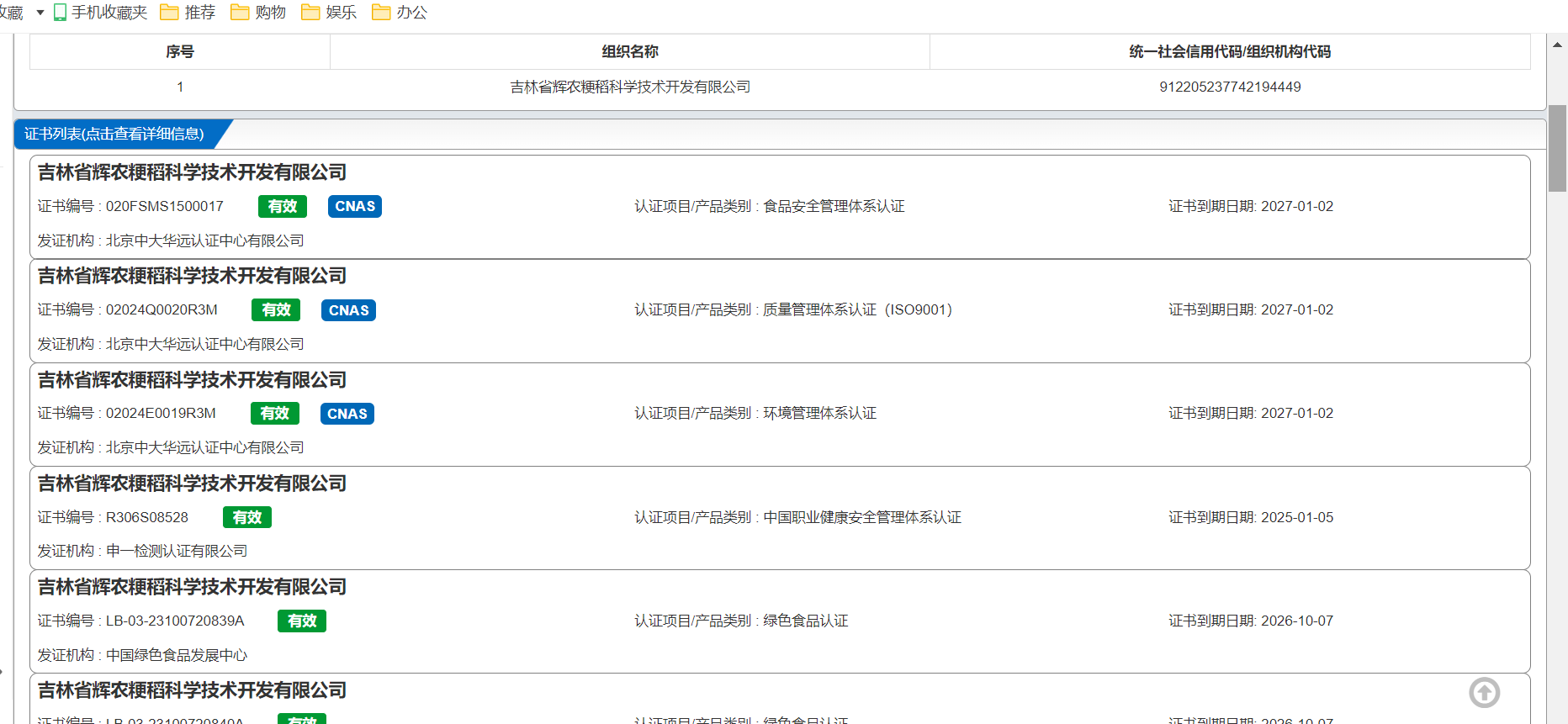Click expiry date of certificate 020FSMS1500017

click(x=1297, y=206)
